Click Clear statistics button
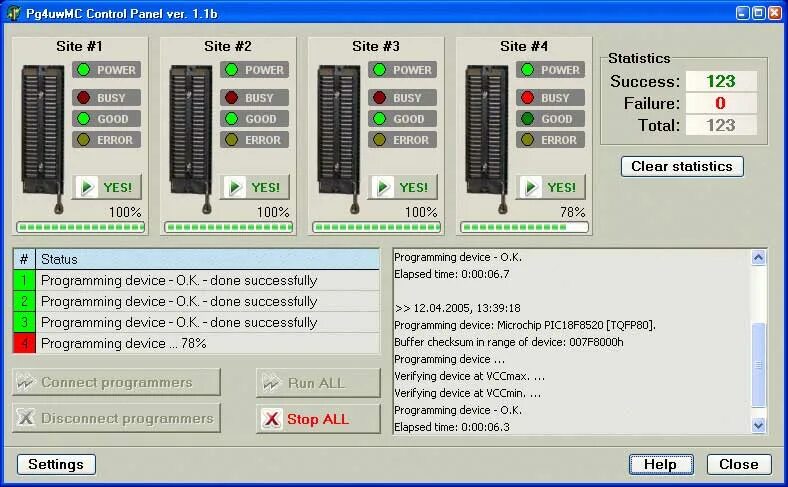This screenshot has height=487, width=788. tap(682, 166)
